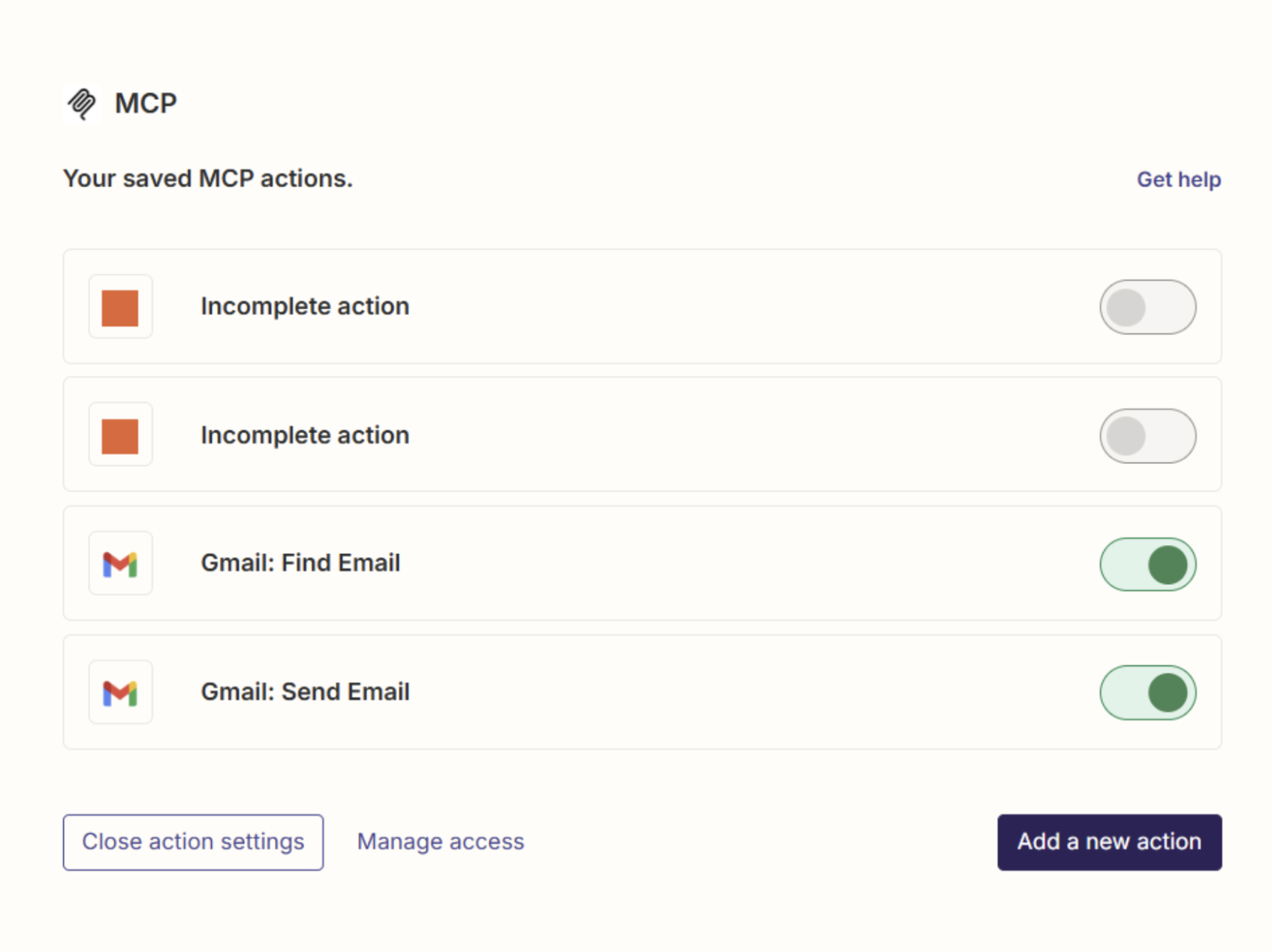Click the orange icon on first Incomplete action
Viewport: 1272px width, 952px height.
[x=120, y=306]
